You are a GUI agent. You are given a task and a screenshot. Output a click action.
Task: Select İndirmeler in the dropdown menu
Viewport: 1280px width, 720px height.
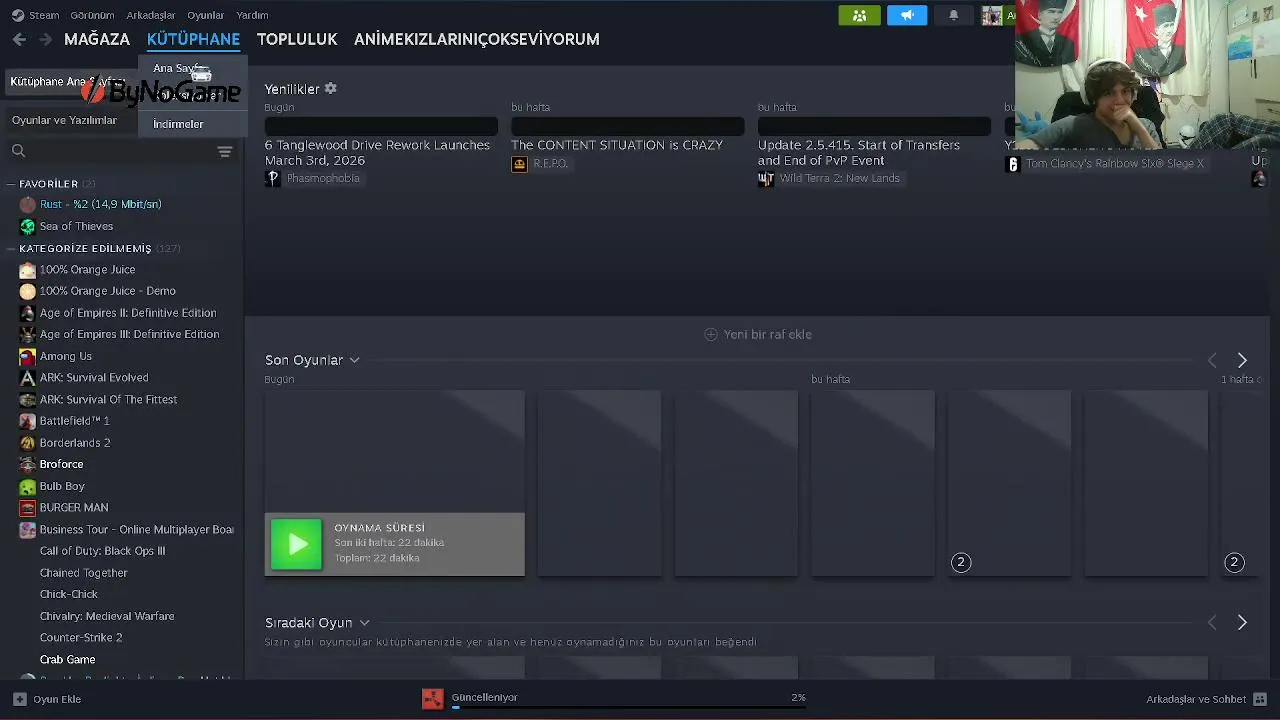point(178,124)
